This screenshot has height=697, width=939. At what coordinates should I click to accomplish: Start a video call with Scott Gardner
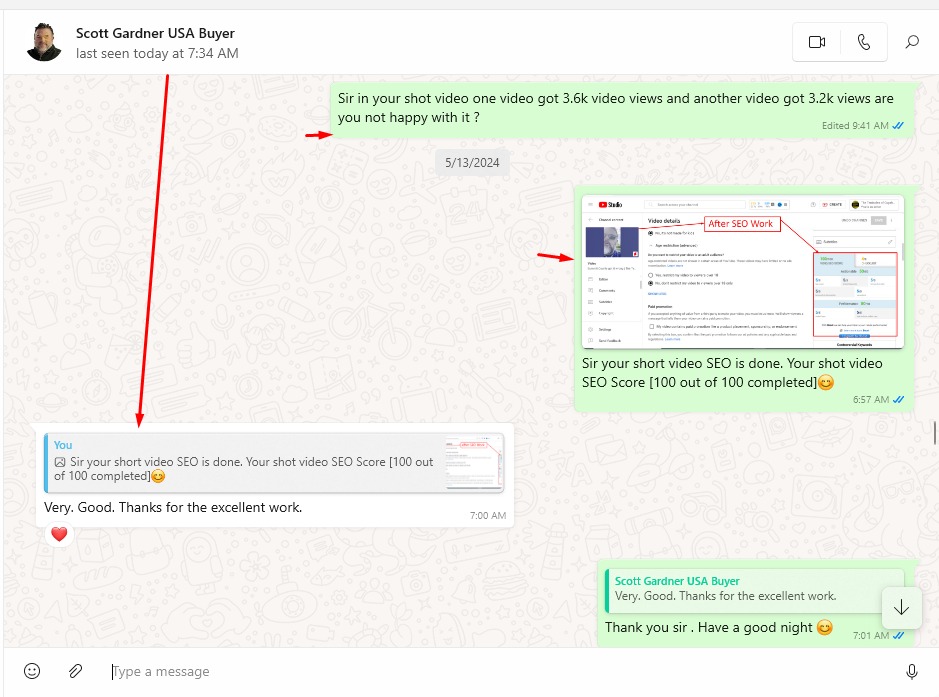[x=817, y=42]
